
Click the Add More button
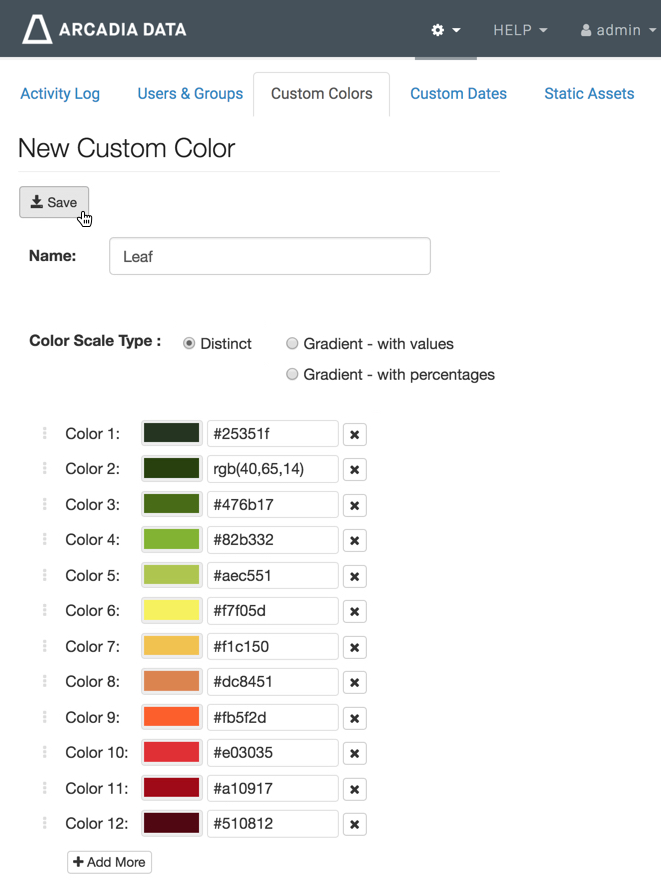point(109,862)
